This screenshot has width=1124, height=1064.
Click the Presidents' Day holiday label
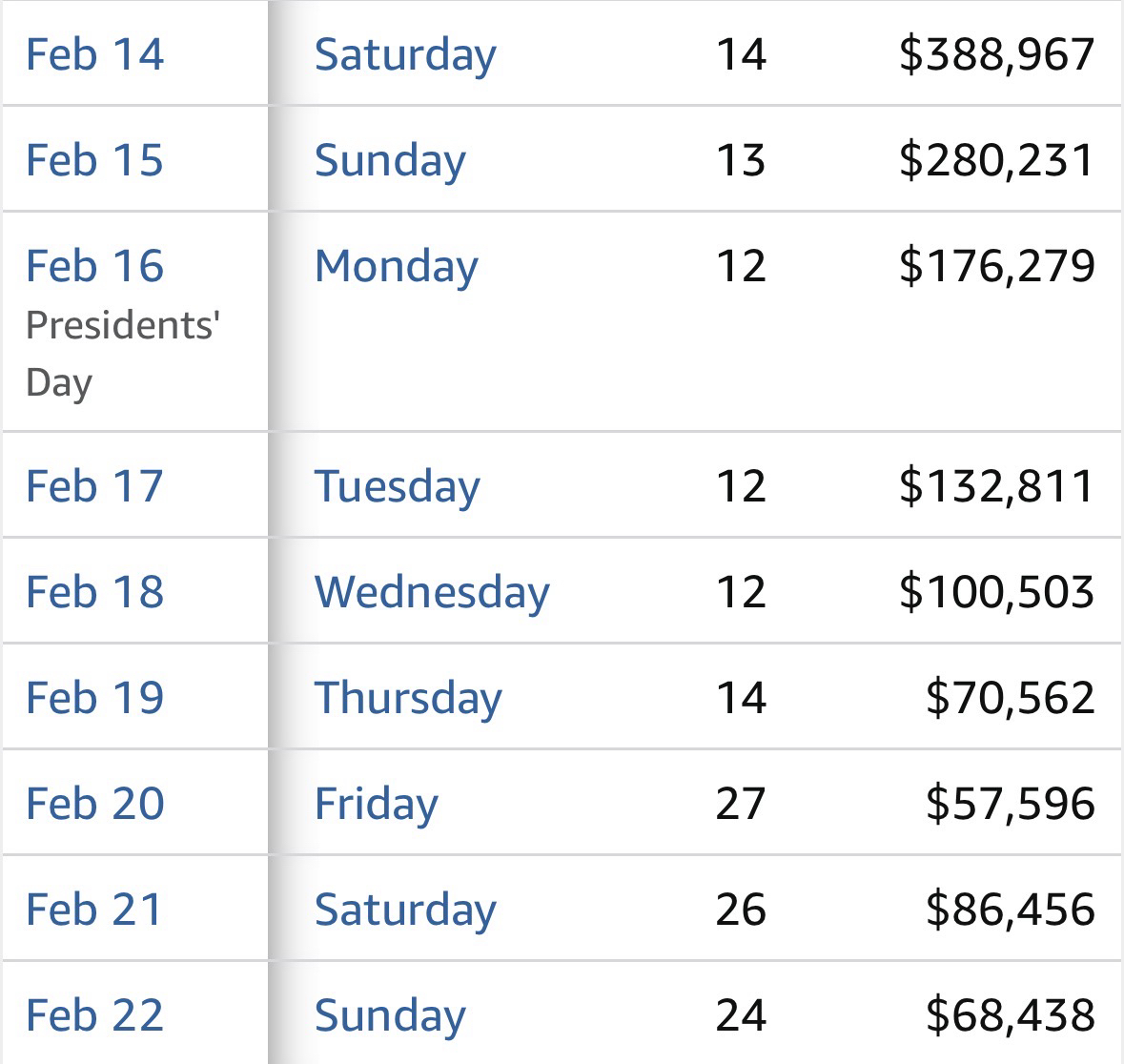click(123, 354)
